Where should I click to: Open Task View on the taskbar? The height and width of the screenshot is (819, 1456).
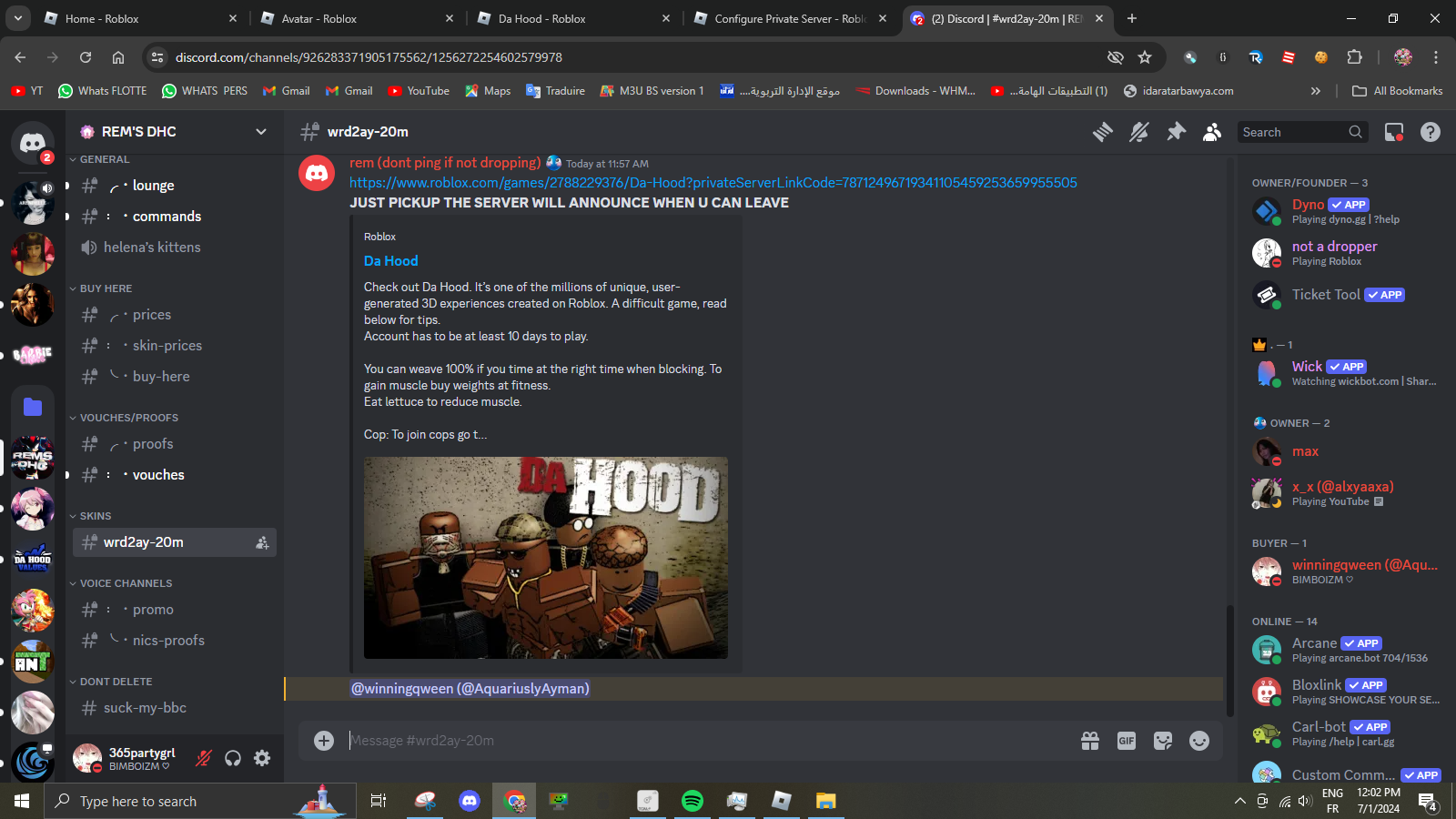pos(379,801)
